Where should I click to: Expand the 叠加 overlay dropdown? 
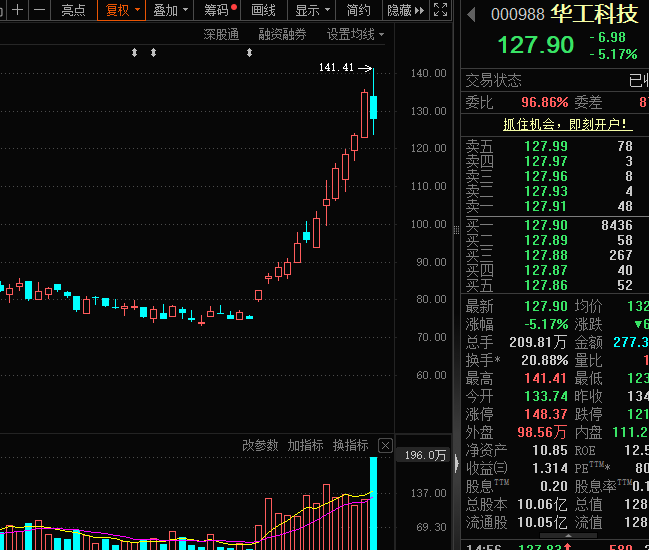pyautogui.click(x=169, y=10)
